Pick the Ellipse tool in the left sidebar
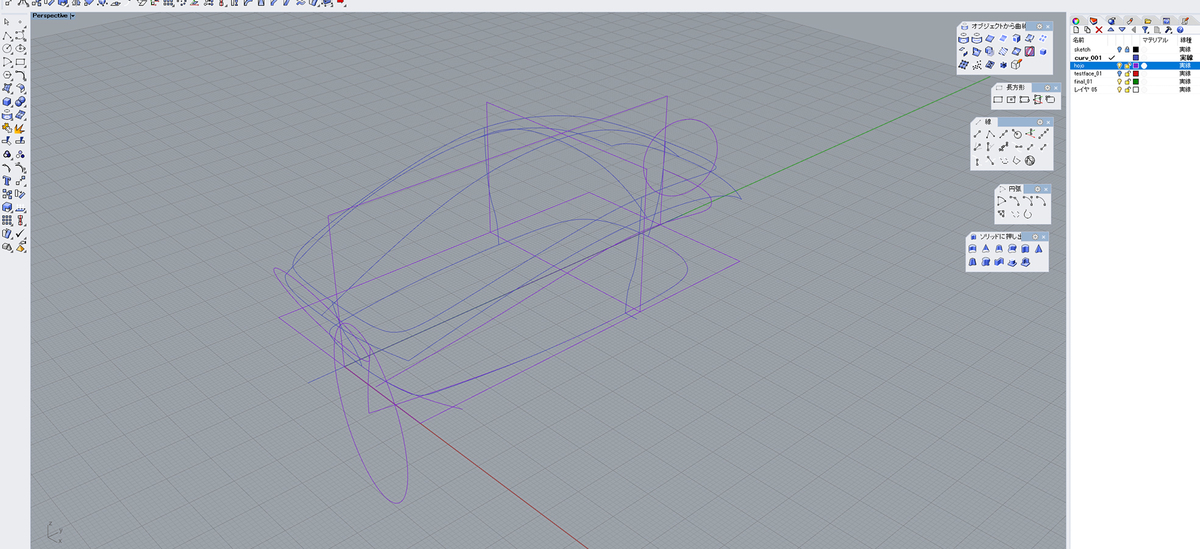The height and width of the screenshot is (549, 1200). pos(20,48)
